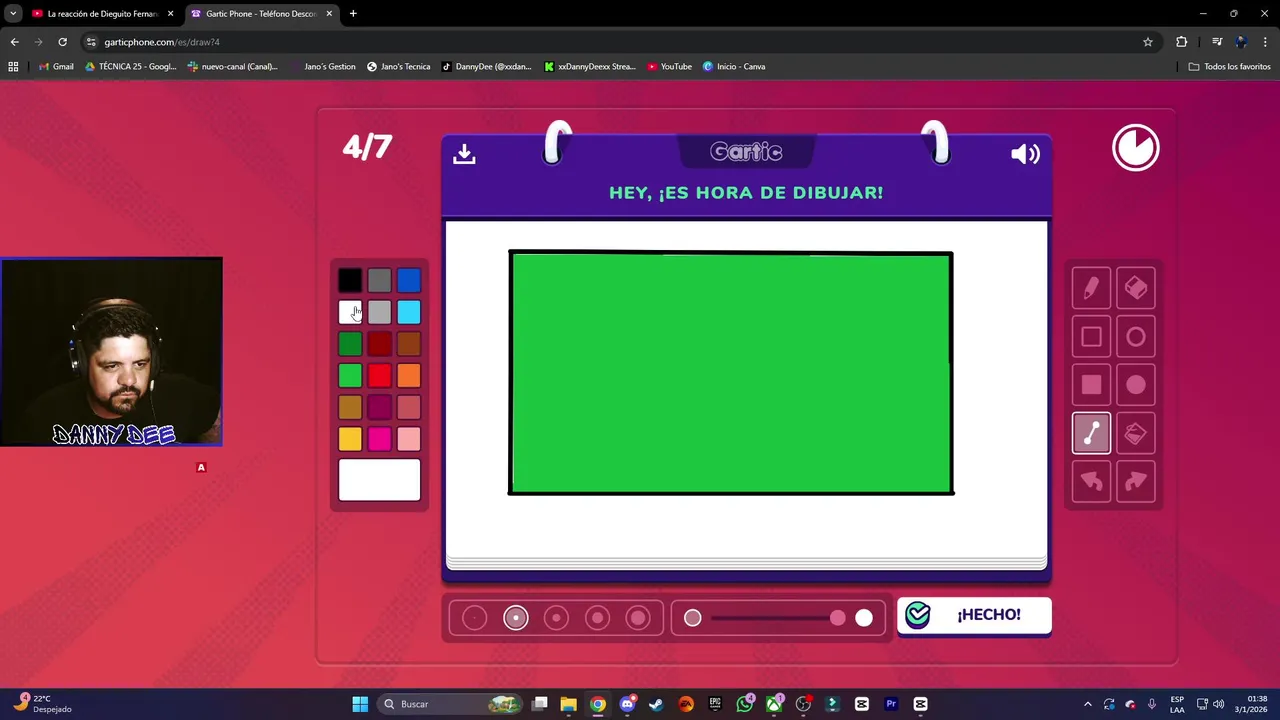The width and height of the screenshot is (1280, 720).
Task: Open the nuevo-canal bookmark
Action: pyautogui.click(x=233, y=67)
